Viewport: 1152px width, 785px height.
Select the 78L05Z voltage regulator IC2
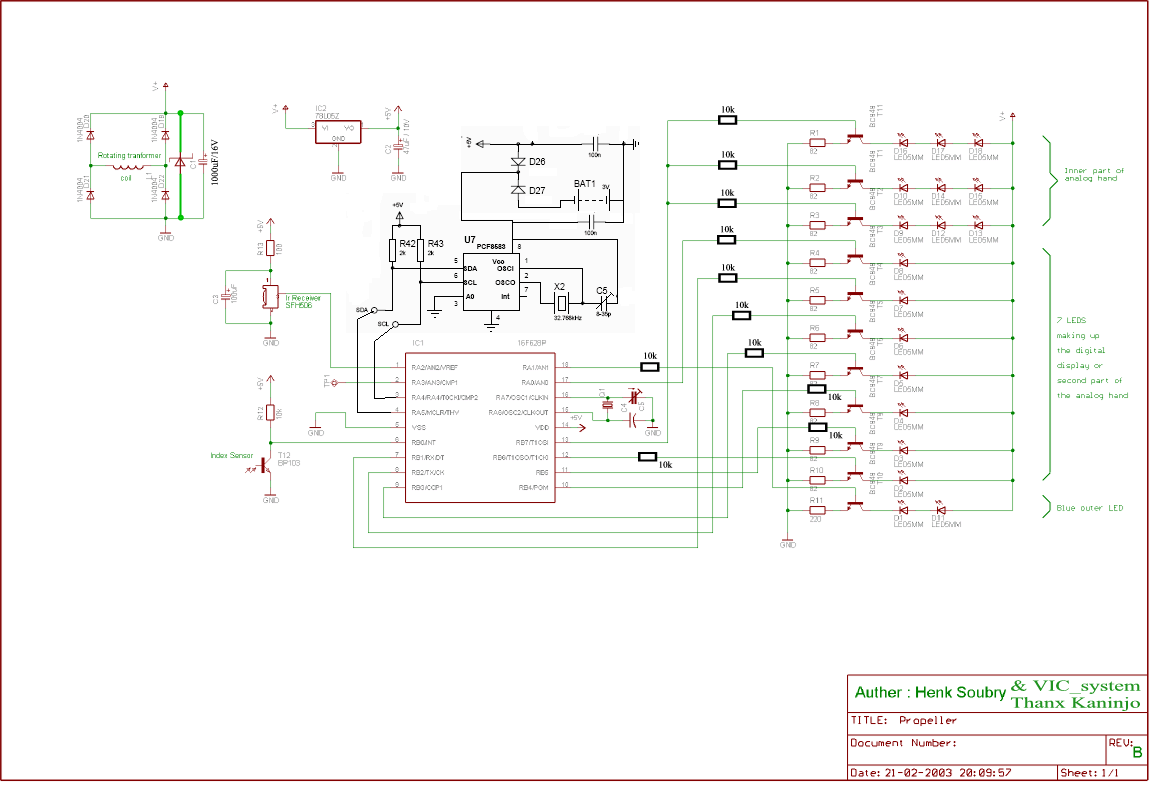(338, 132)
